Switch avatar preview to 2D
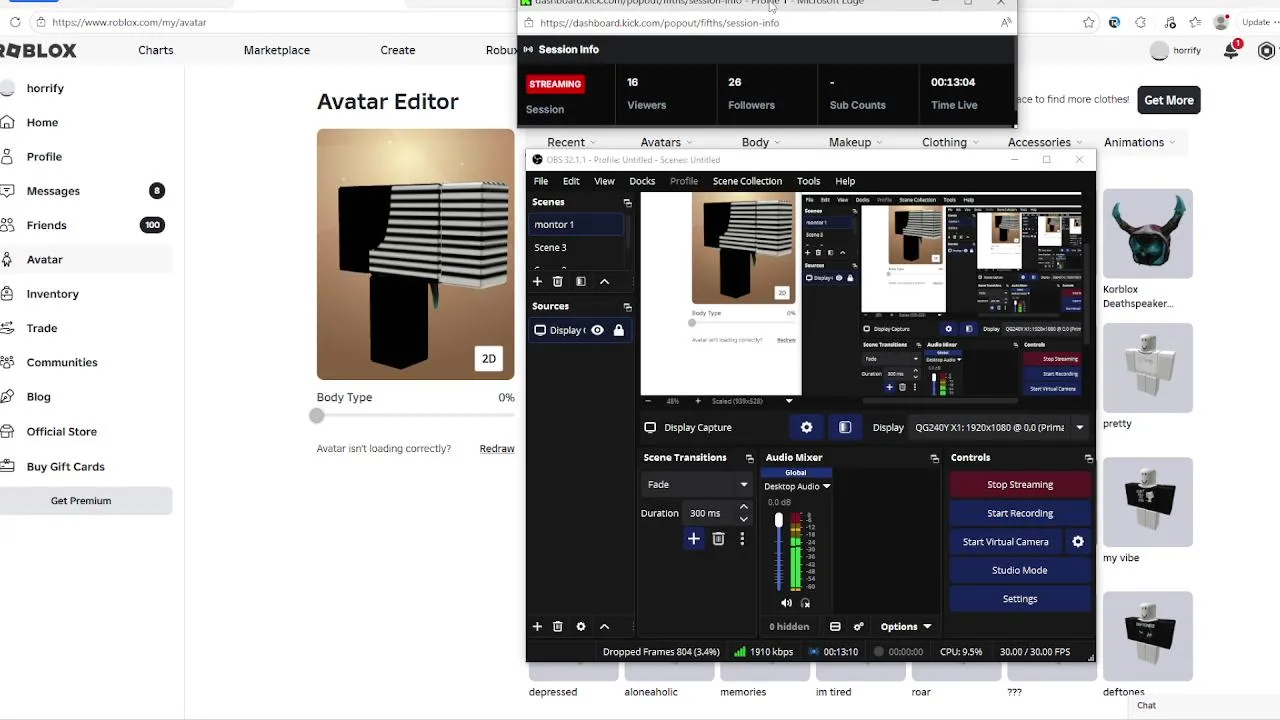The width and height of the screenshot is (1280, 720). tap(489, 359)
